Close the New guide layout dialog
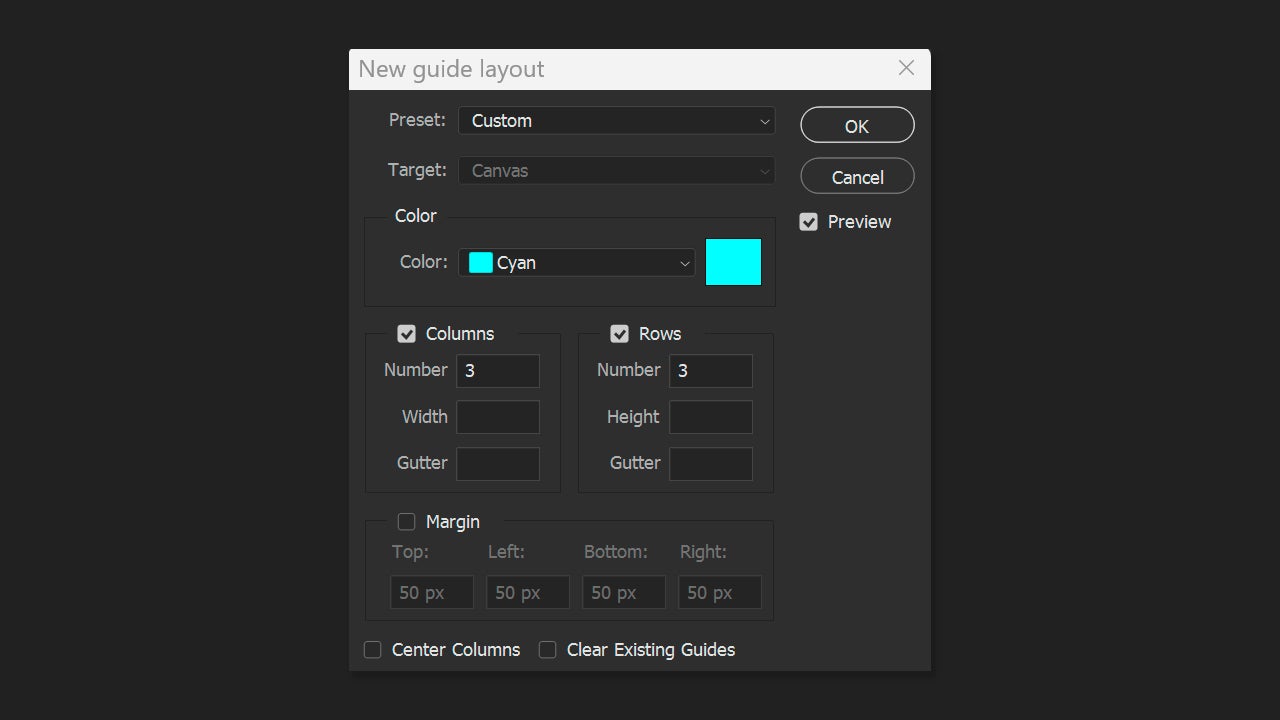1280x720 pixels. pos(906,68)
